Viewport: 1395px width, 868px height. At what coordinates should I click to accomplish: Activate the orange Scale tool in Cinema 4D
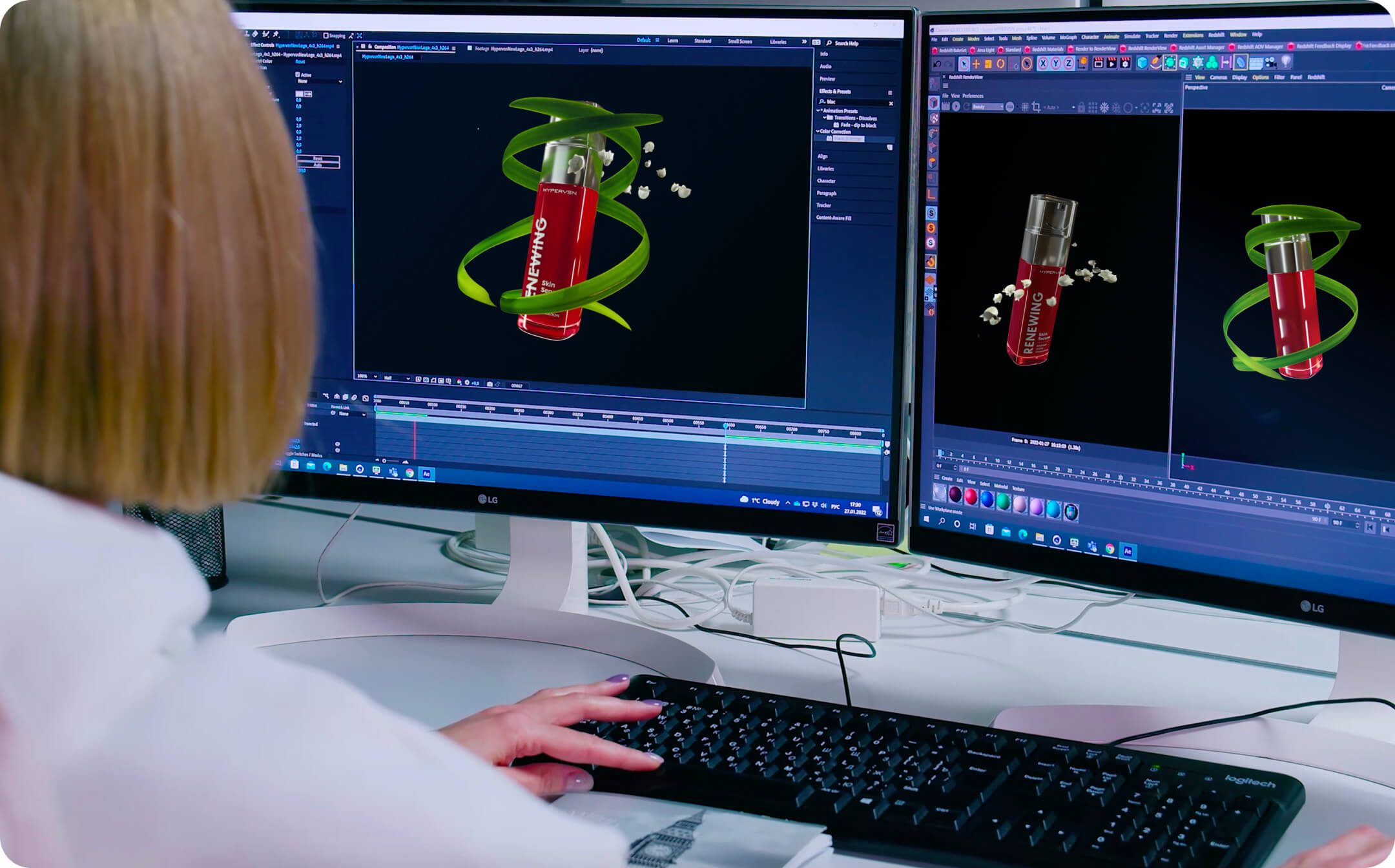(x=988, y=63)
